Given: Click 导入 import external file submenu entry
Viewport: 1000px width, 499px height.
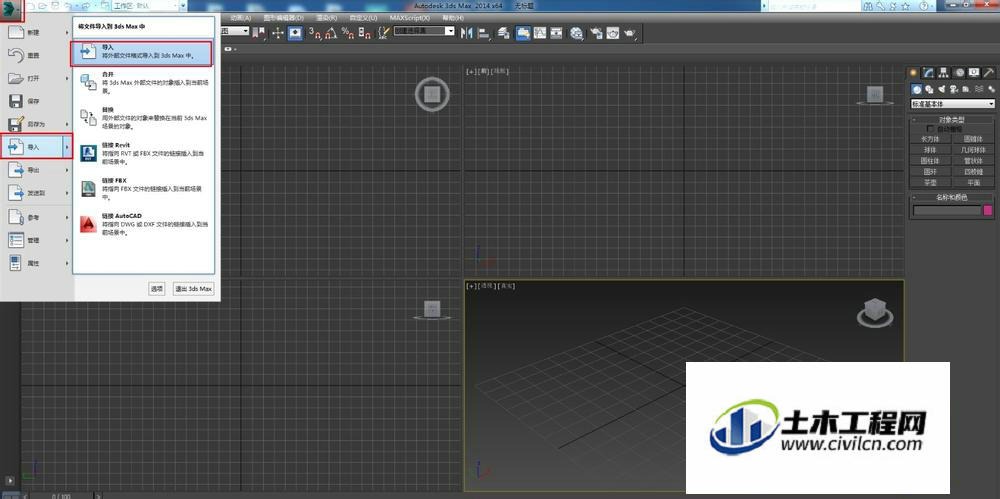Looking at the screenshot, I should 142,54.
